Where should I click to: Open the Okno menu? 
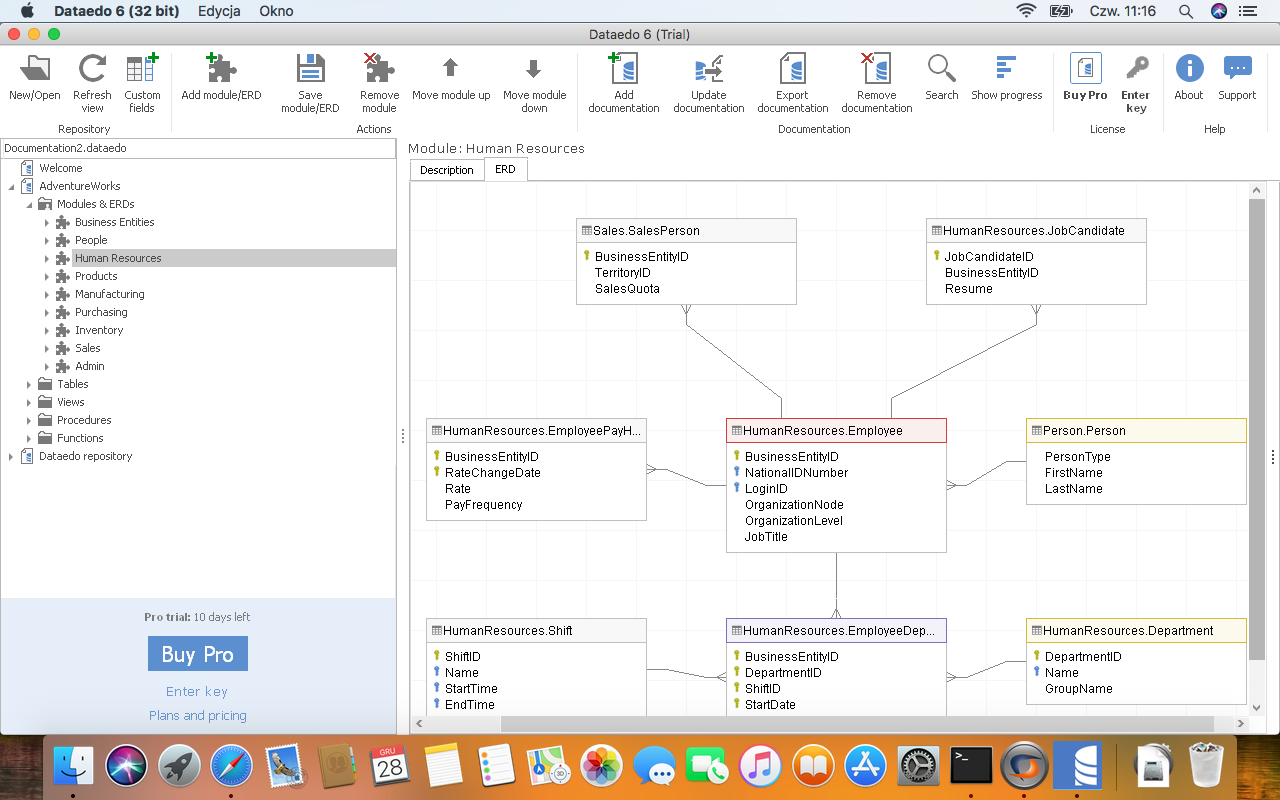pos(275,11)
